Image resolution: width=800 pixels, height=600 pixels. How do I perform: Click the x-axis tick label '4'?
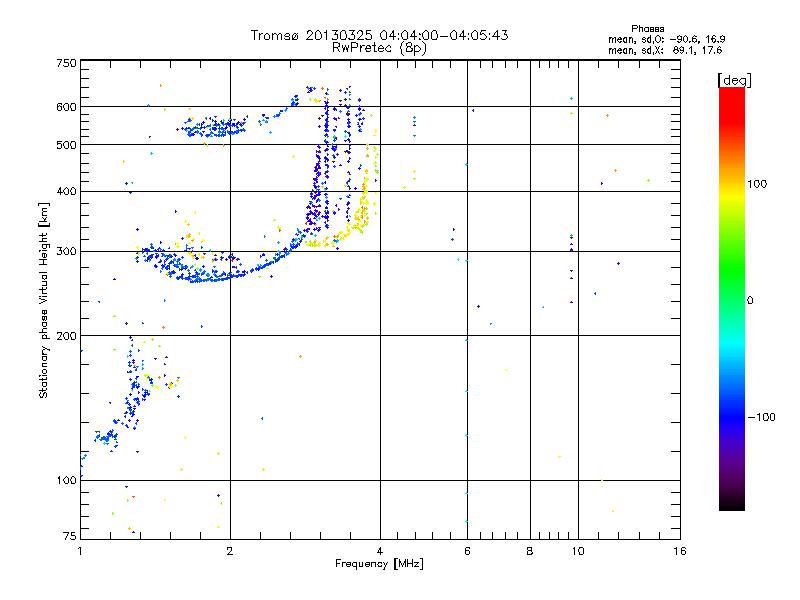380,551
